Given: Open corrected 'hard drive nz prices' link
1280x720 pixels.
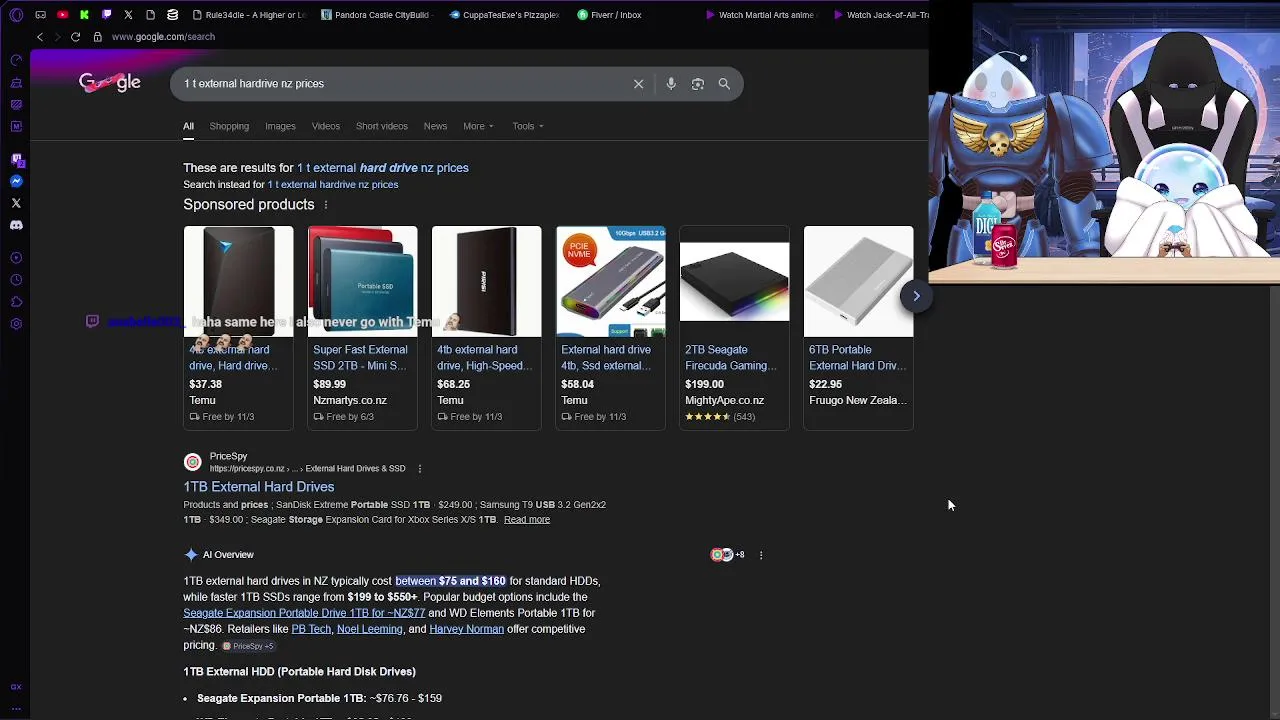Looking at the screenshot, I should click(x=383, y=168).
